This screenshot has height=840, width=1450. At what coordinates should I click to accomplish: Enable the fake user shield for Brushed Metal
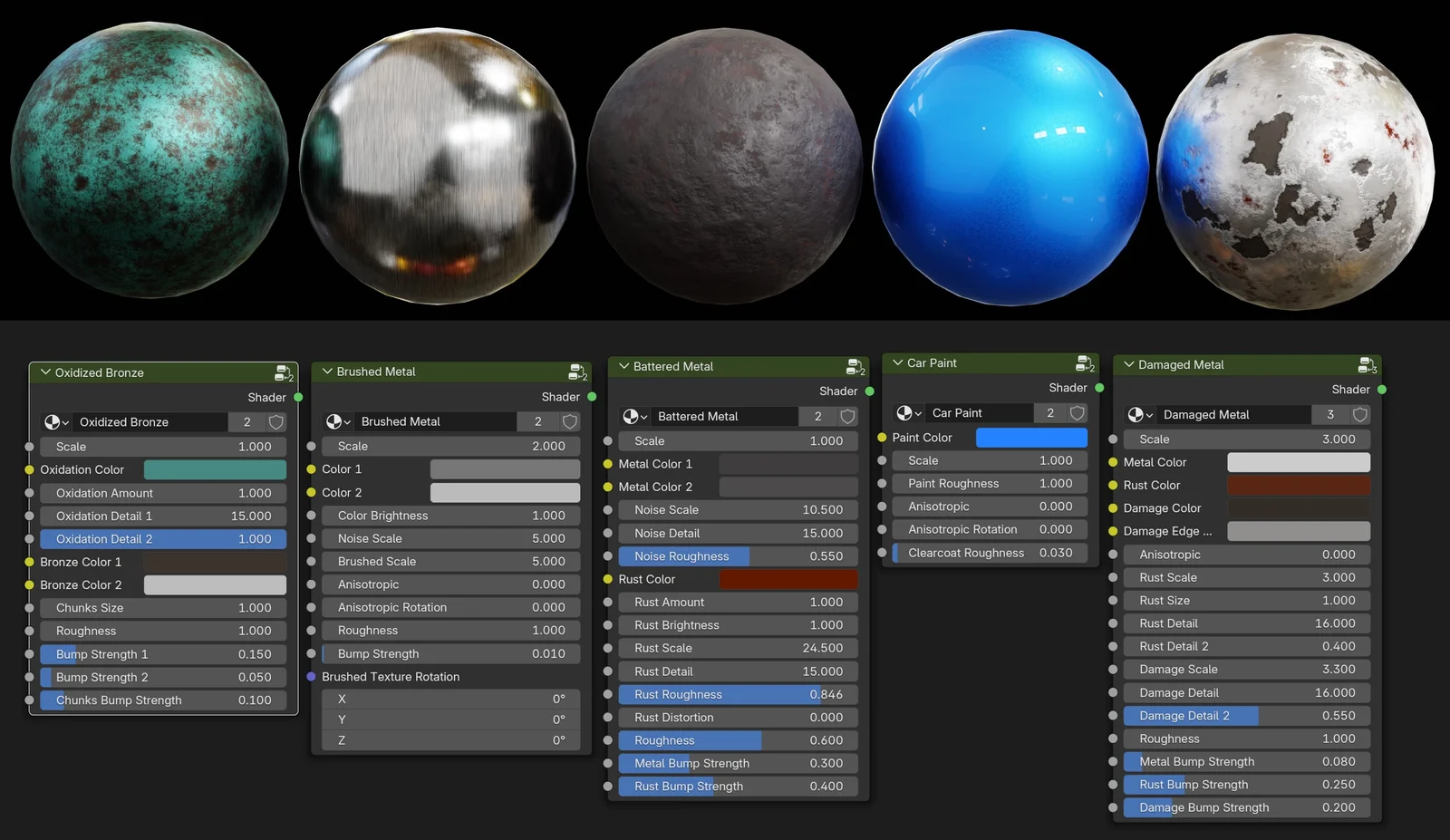click(x=569, y=421)
